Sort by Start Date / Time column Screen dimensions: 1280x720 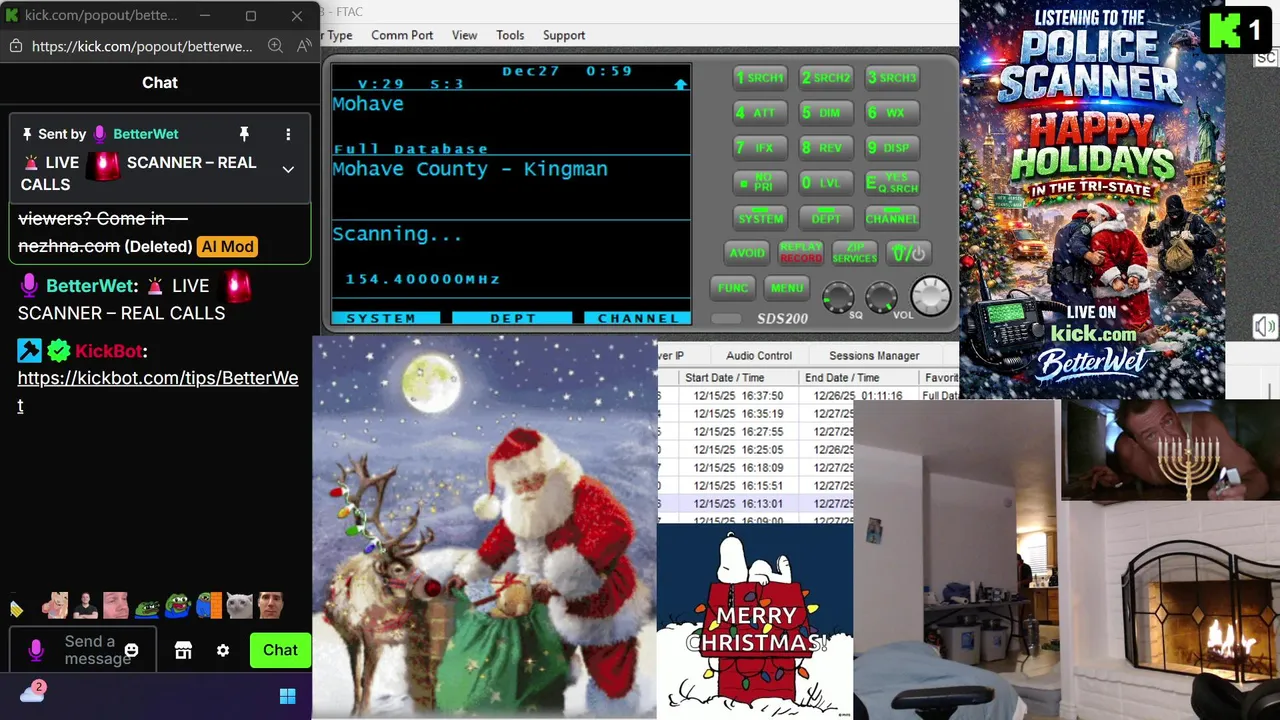click(738, 378)
